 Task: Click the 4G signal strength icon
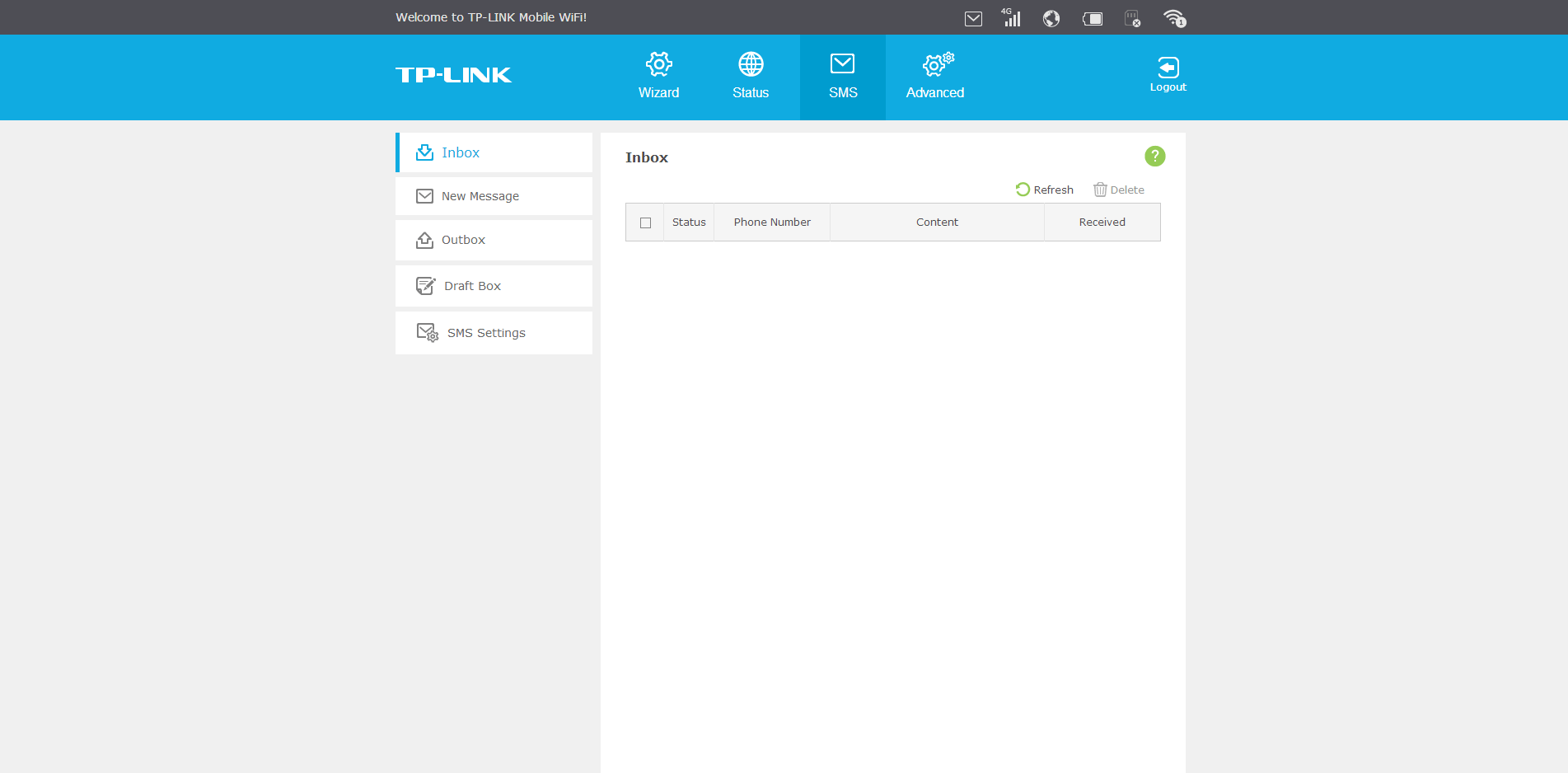1011,17
